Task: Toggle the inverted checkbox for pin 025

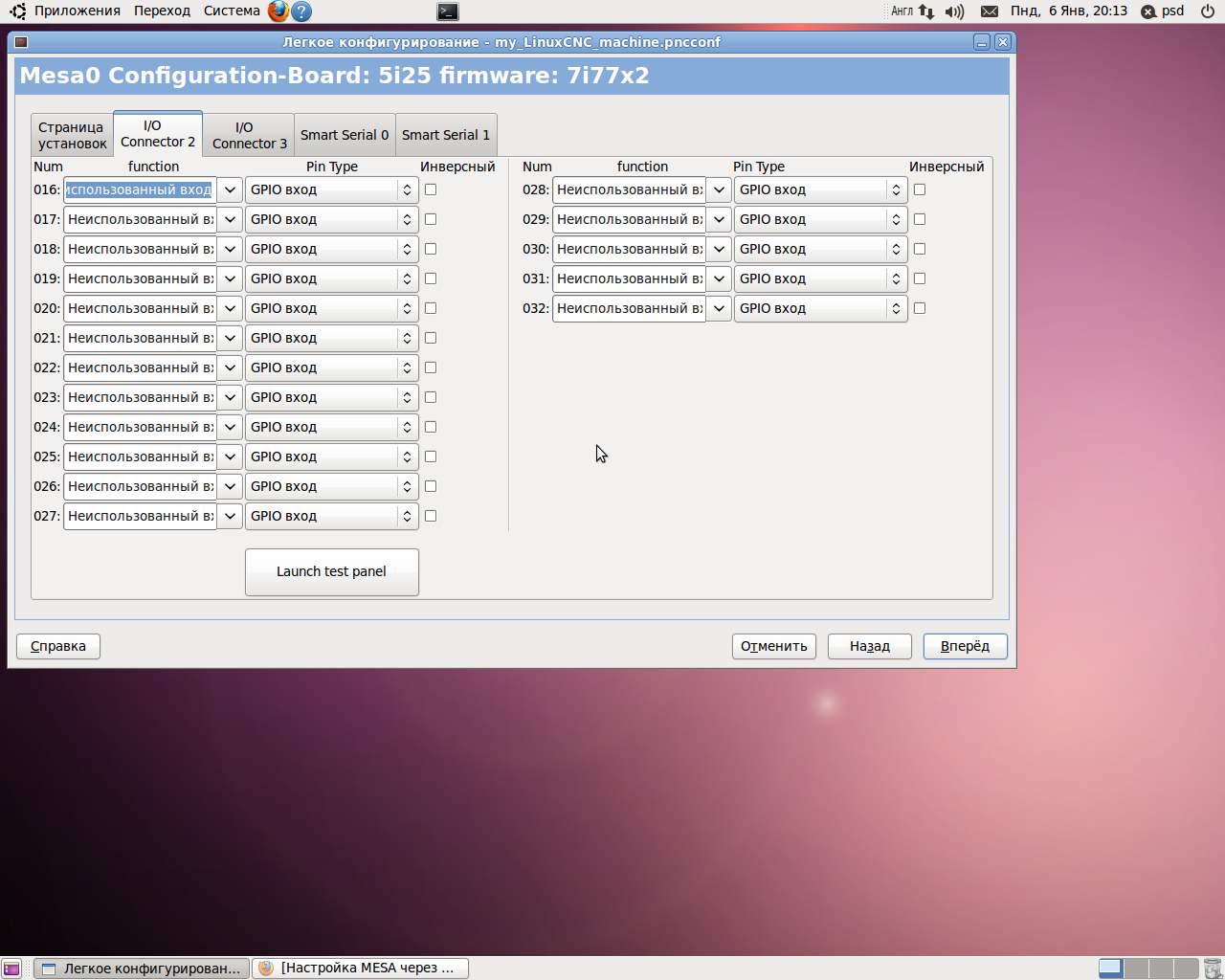Action: (431, 457)
